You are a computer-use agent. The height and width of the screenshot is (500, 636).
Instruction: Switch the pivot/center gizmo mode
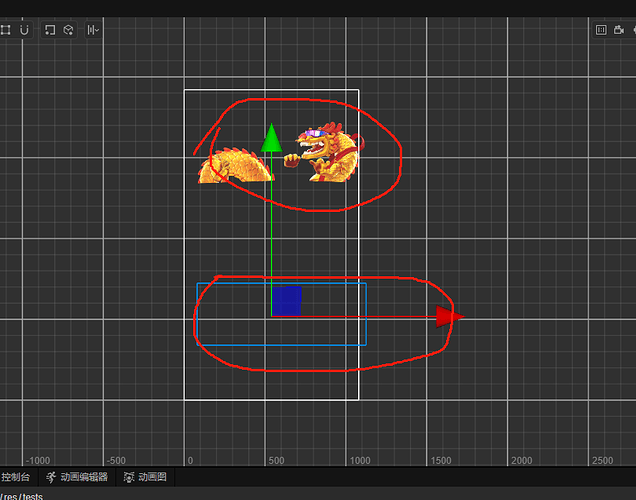50,30
